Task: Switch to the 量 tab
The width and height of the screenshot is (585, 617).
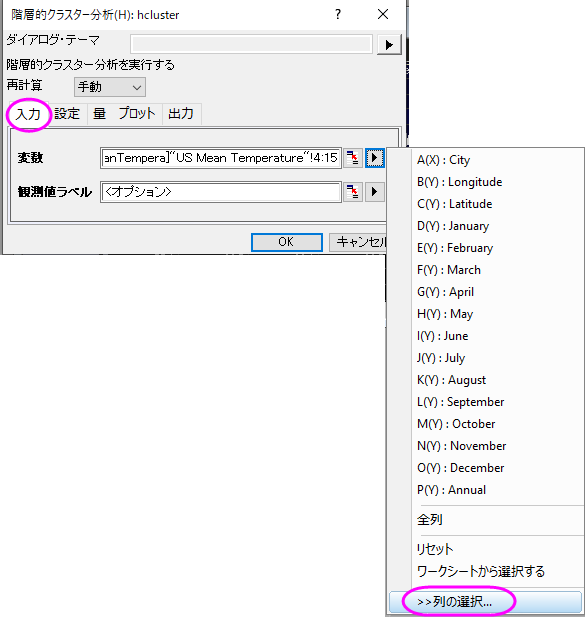Action: (x=99, y=114)
